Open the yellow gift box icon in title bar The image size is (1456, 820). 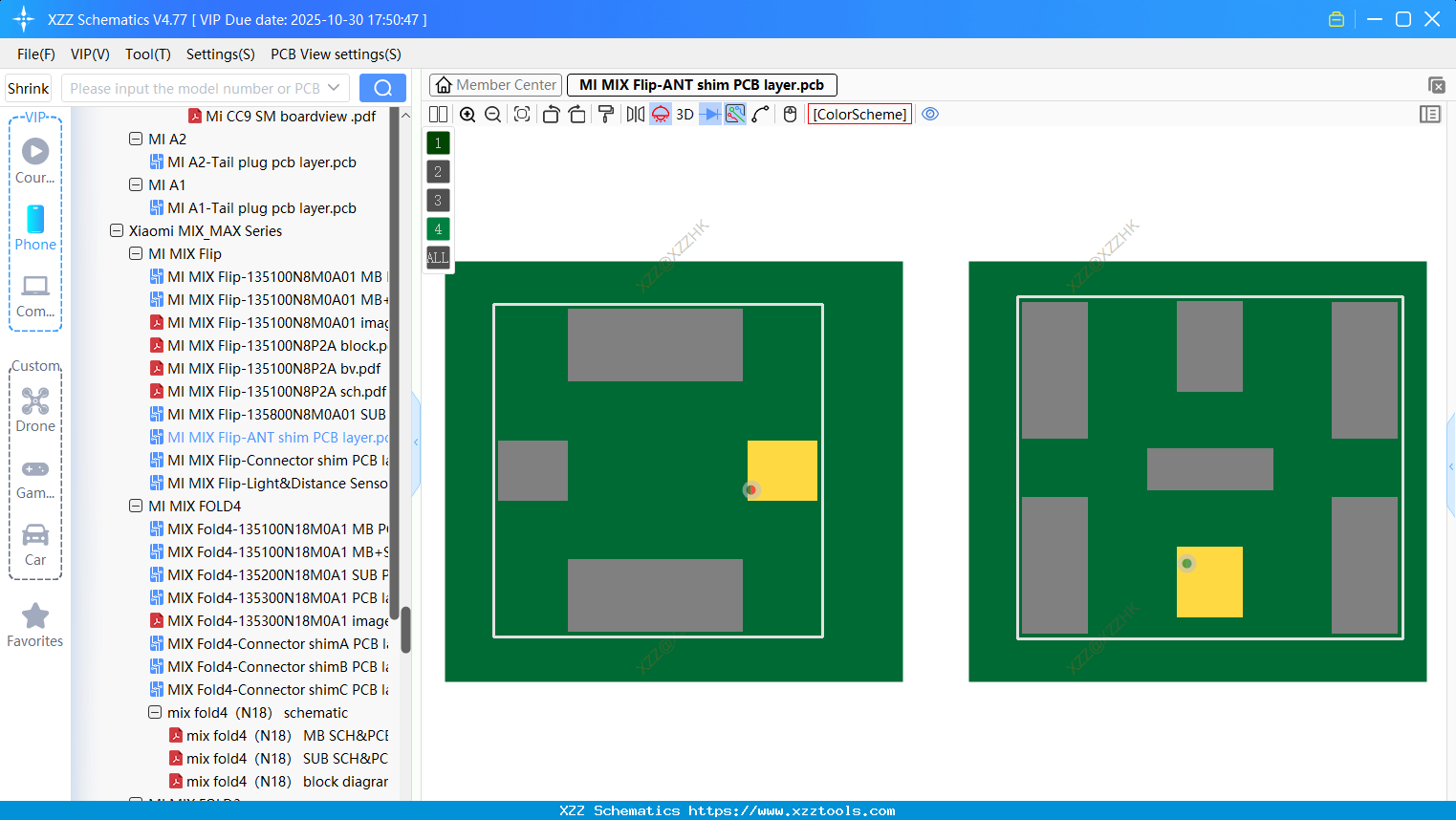pyautogui.click(x=1336, y=19)
